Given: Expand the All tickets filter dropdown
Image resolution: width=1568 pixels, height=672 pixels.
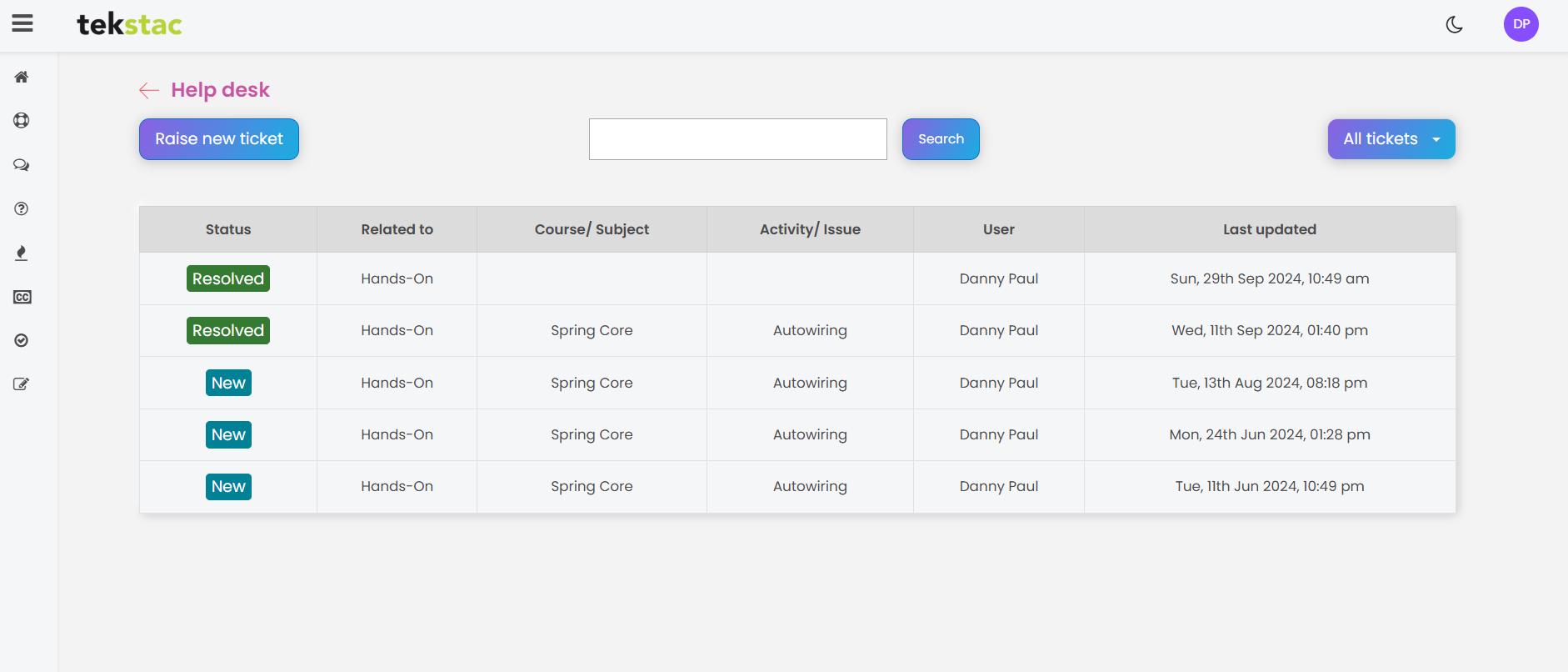Looking at the screenshot, I should point(1391,139).
